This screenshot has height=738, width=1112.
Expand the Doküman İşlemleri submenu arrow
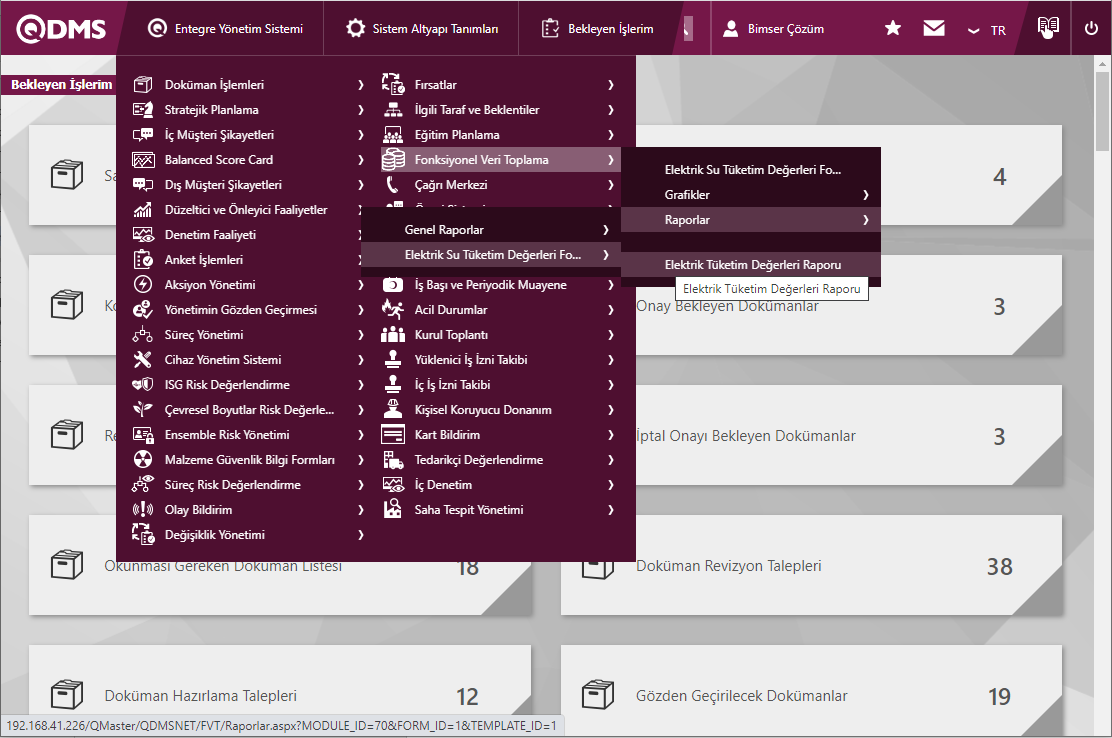(360, 85)
